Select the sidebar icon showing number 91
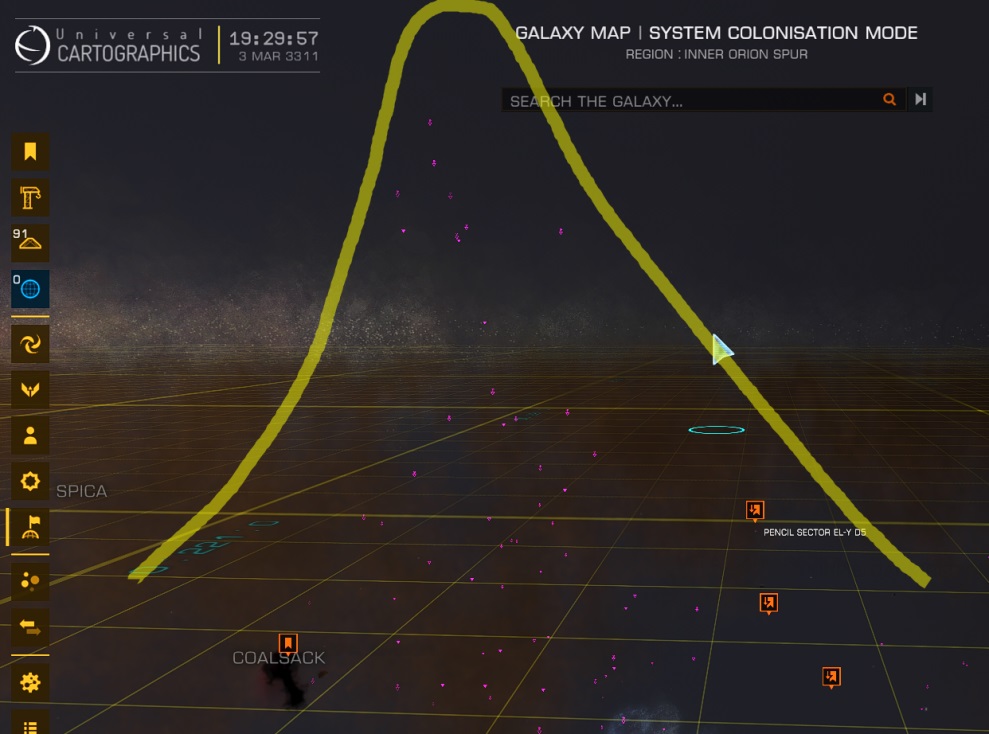 [30, 243]
